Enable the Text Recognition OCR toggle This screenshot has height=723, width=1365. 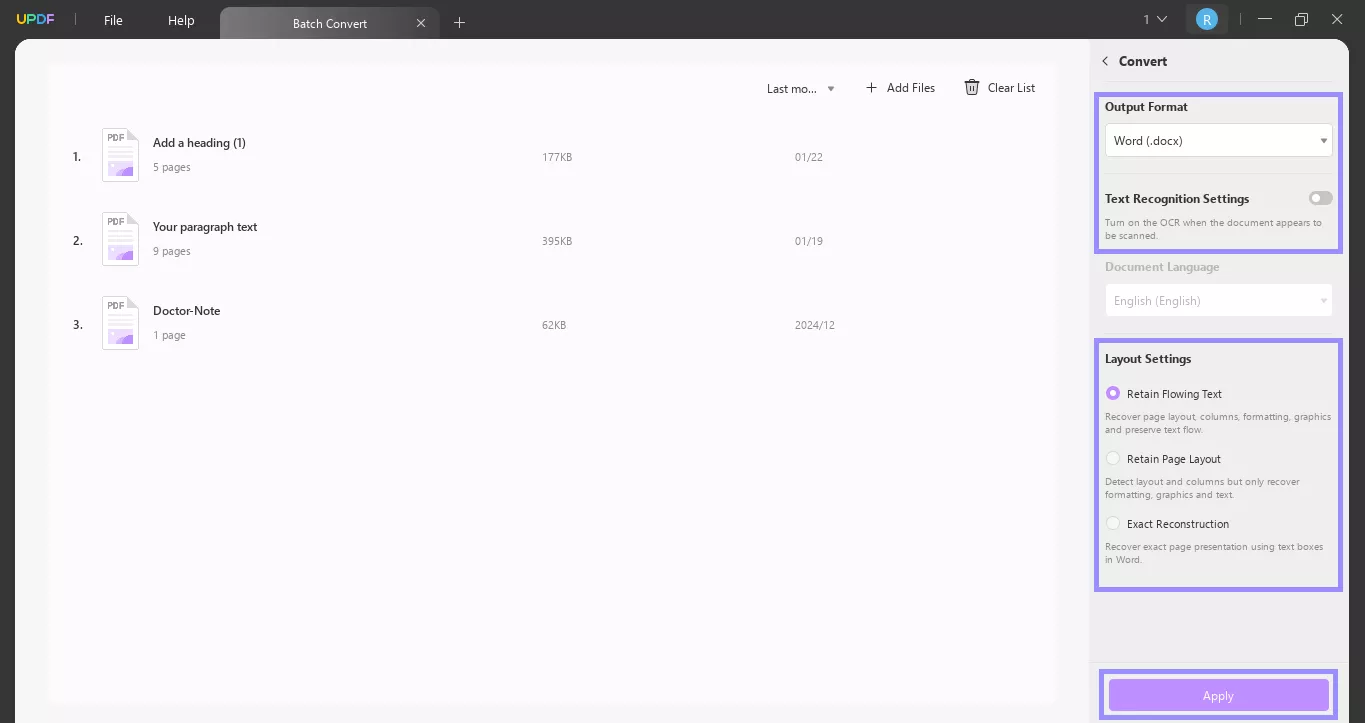[1320, 198]
